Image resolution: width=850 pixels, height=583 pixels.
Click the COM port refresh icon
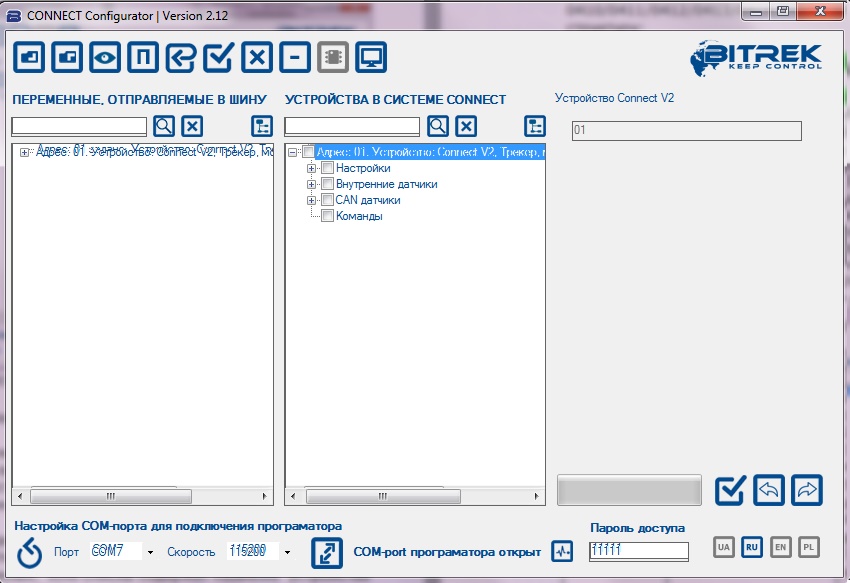click(30, 552)
